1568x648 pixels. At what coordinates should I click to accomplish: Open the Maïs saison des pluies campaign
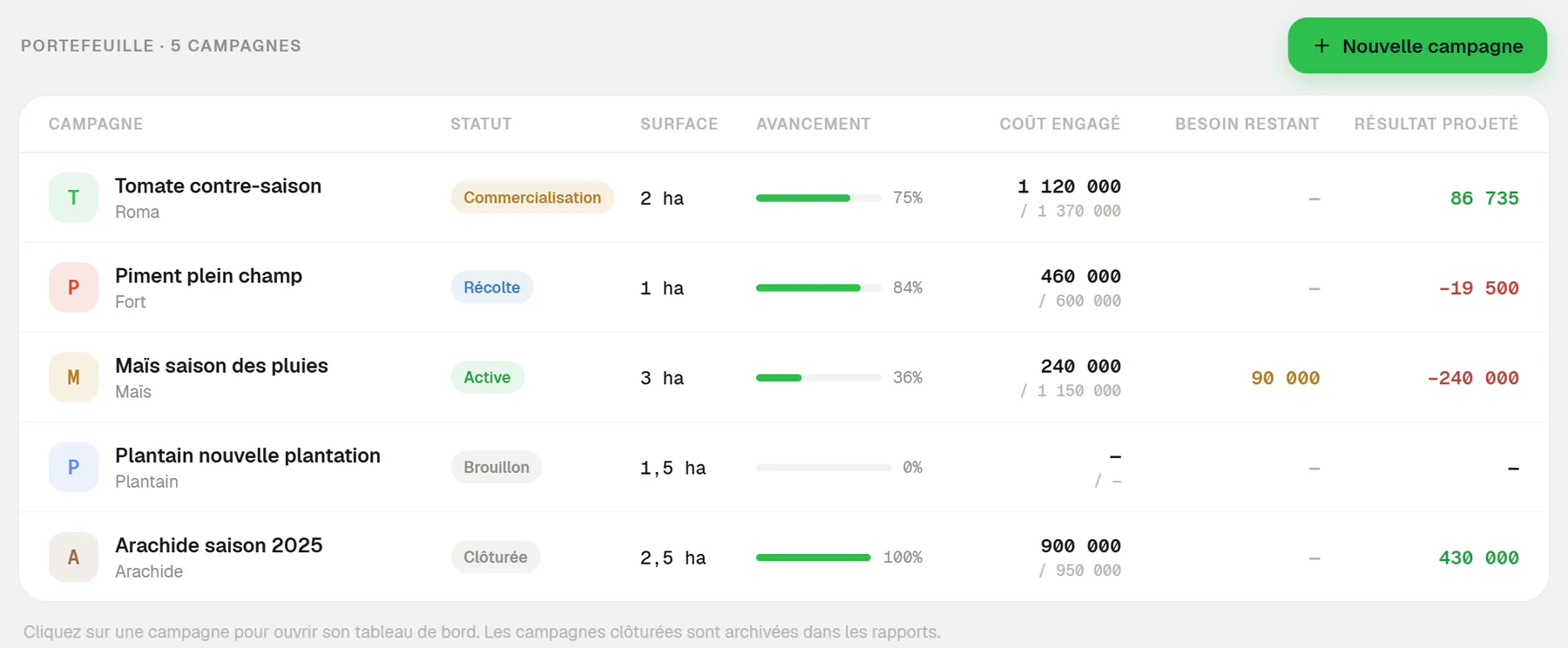784,377
